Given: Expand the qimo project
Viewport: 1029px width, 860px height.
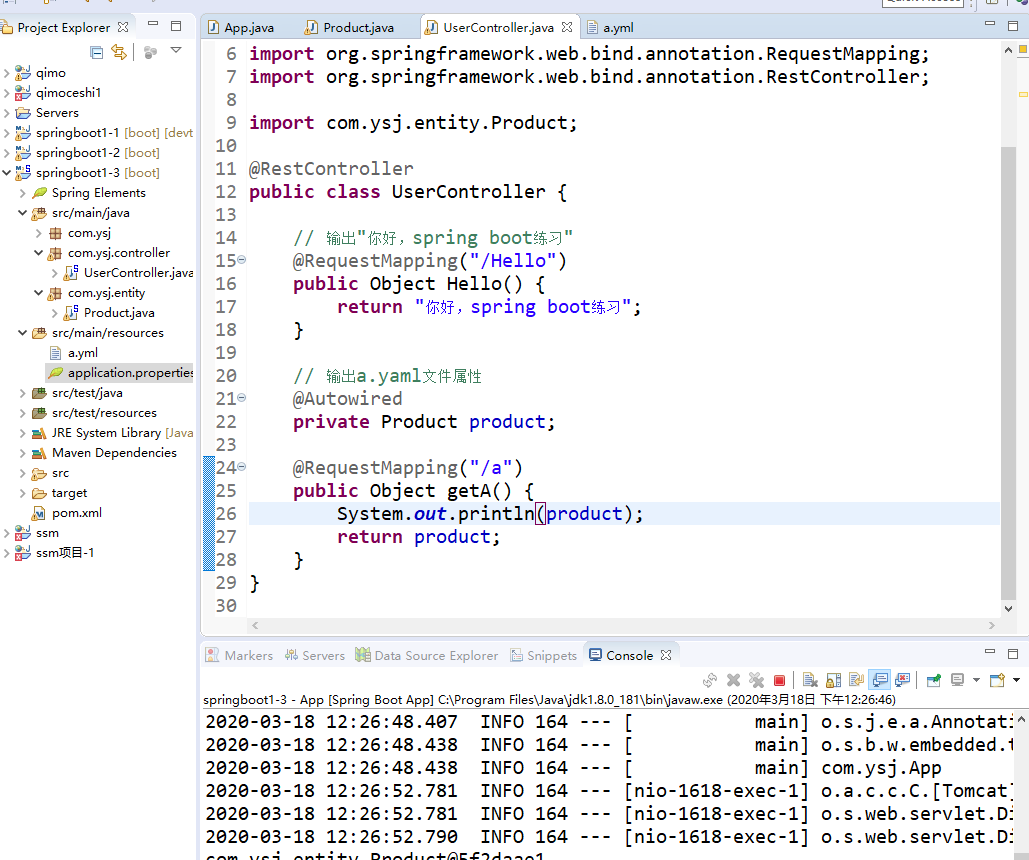Looking at the screenshot, I should (7, 73).
